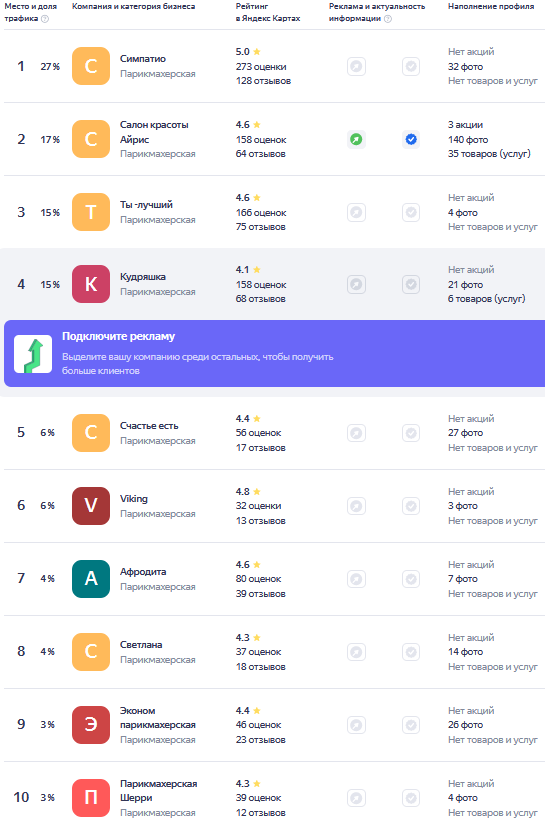Select the dark red V avatar of Viking
Viewport: 545px width, 825px height.
click(x=91, y=506)
